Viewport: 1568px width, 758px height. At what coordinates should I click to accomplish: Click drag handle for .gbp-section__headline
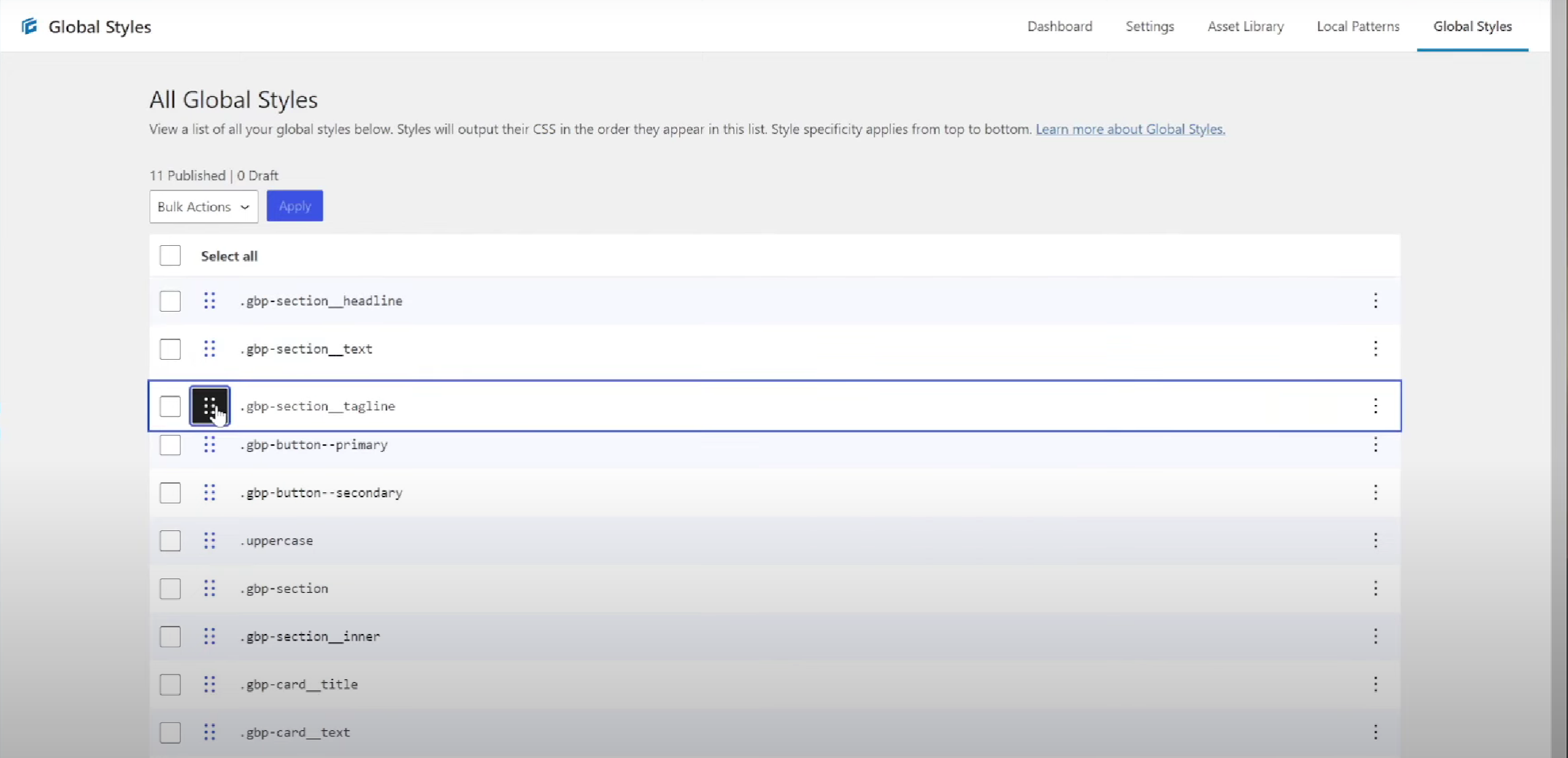coord(209,301)
